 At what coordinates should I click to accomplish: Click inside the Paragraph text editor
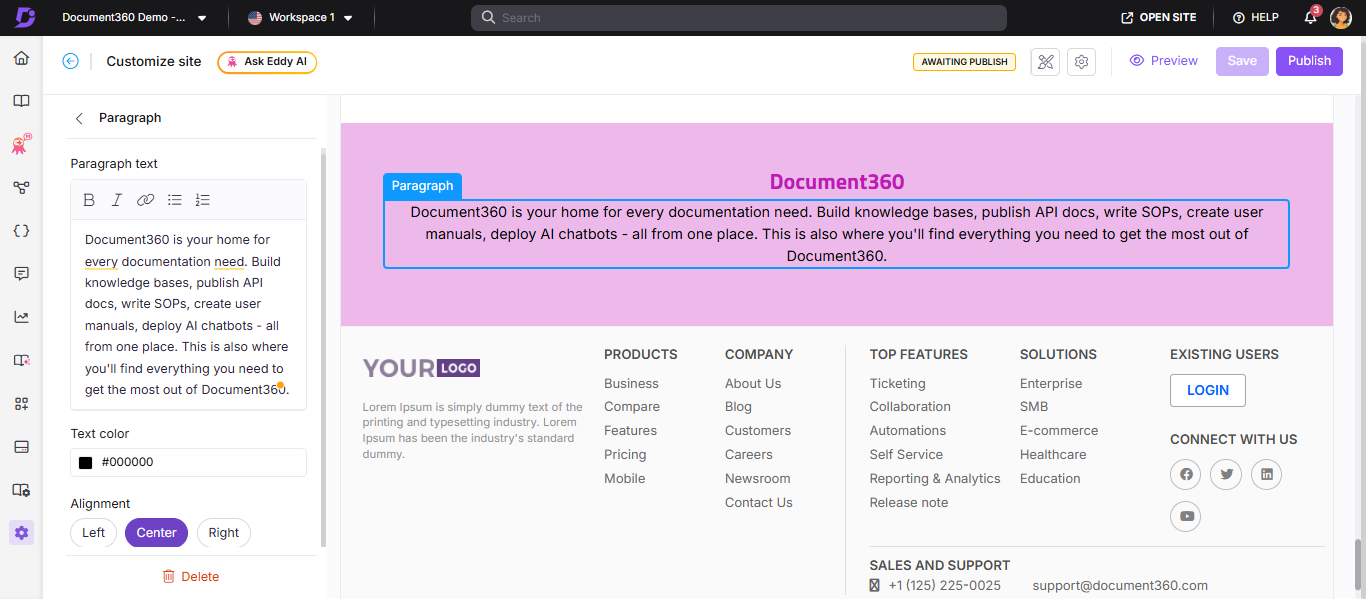point(188,314)
